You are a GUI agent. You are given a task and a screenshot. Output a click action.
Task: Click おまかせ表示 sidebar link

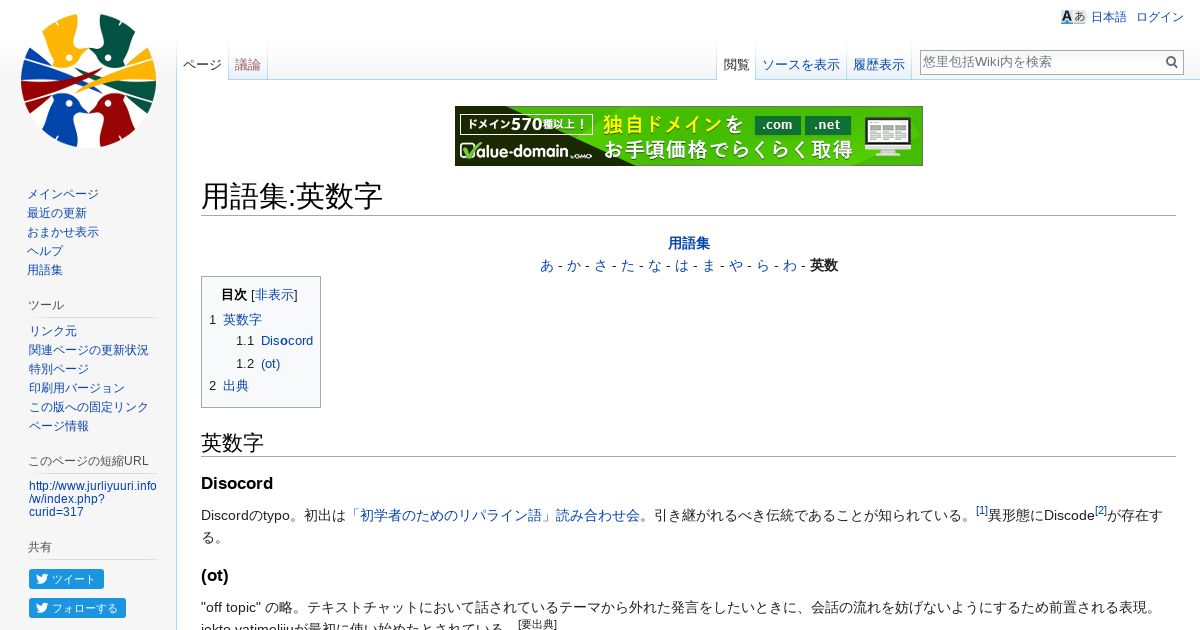pyautogui.click(x=63, y=232)
